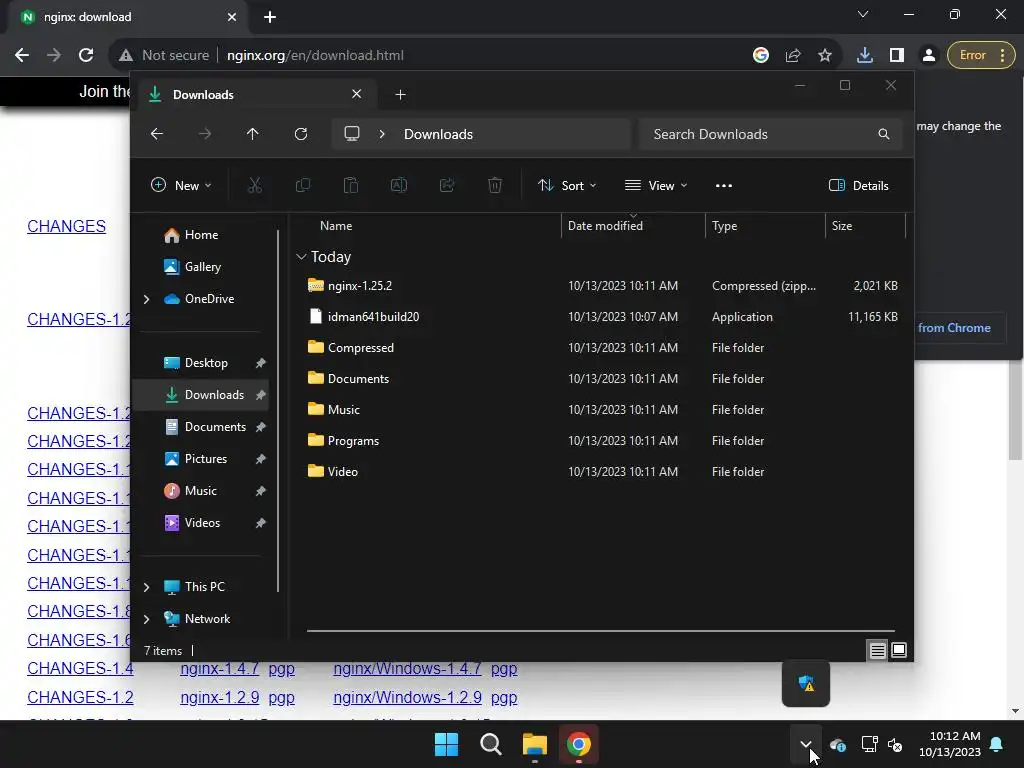Expand This PC in navigation pane
The width and height of the screenshot is (1024, 768).
146,587
